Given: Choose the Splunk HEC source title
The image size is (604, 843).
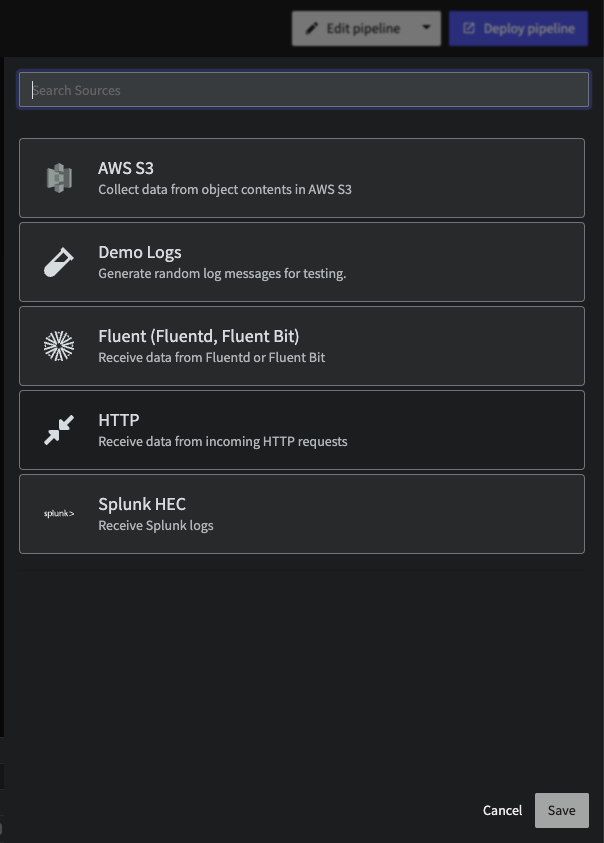Looking at the screenshot, I should pyautogui.click(x=142, y=504).
